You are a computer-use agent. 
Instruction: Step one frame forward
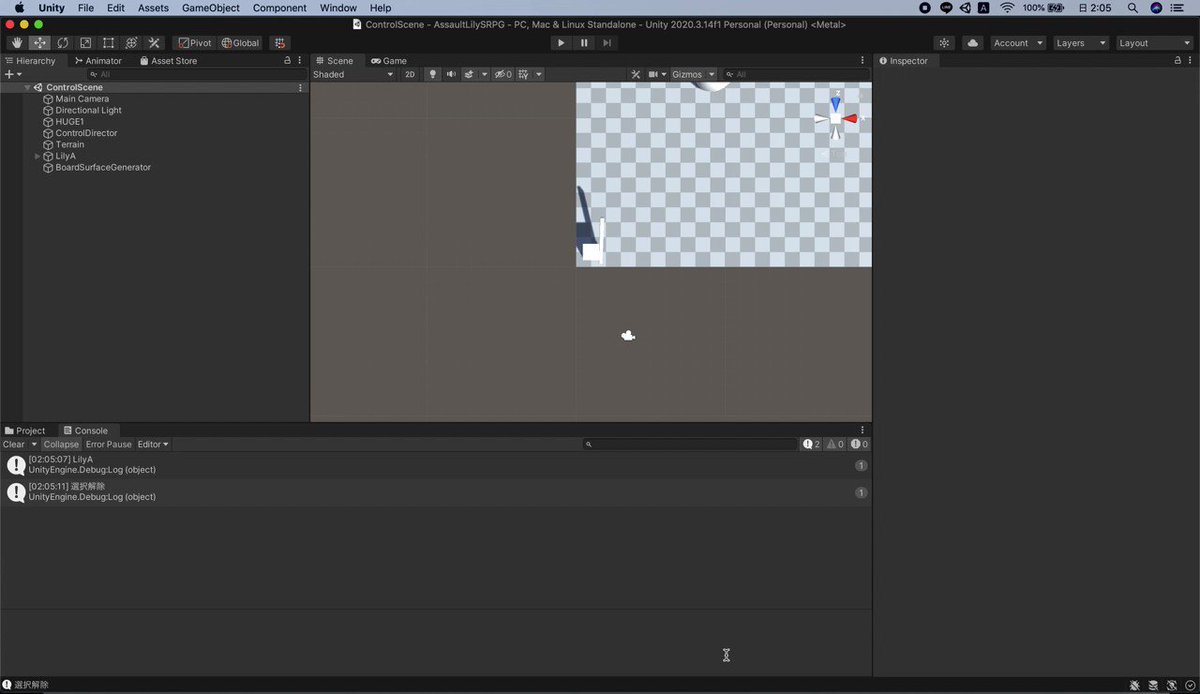click(x=606, y=43)
